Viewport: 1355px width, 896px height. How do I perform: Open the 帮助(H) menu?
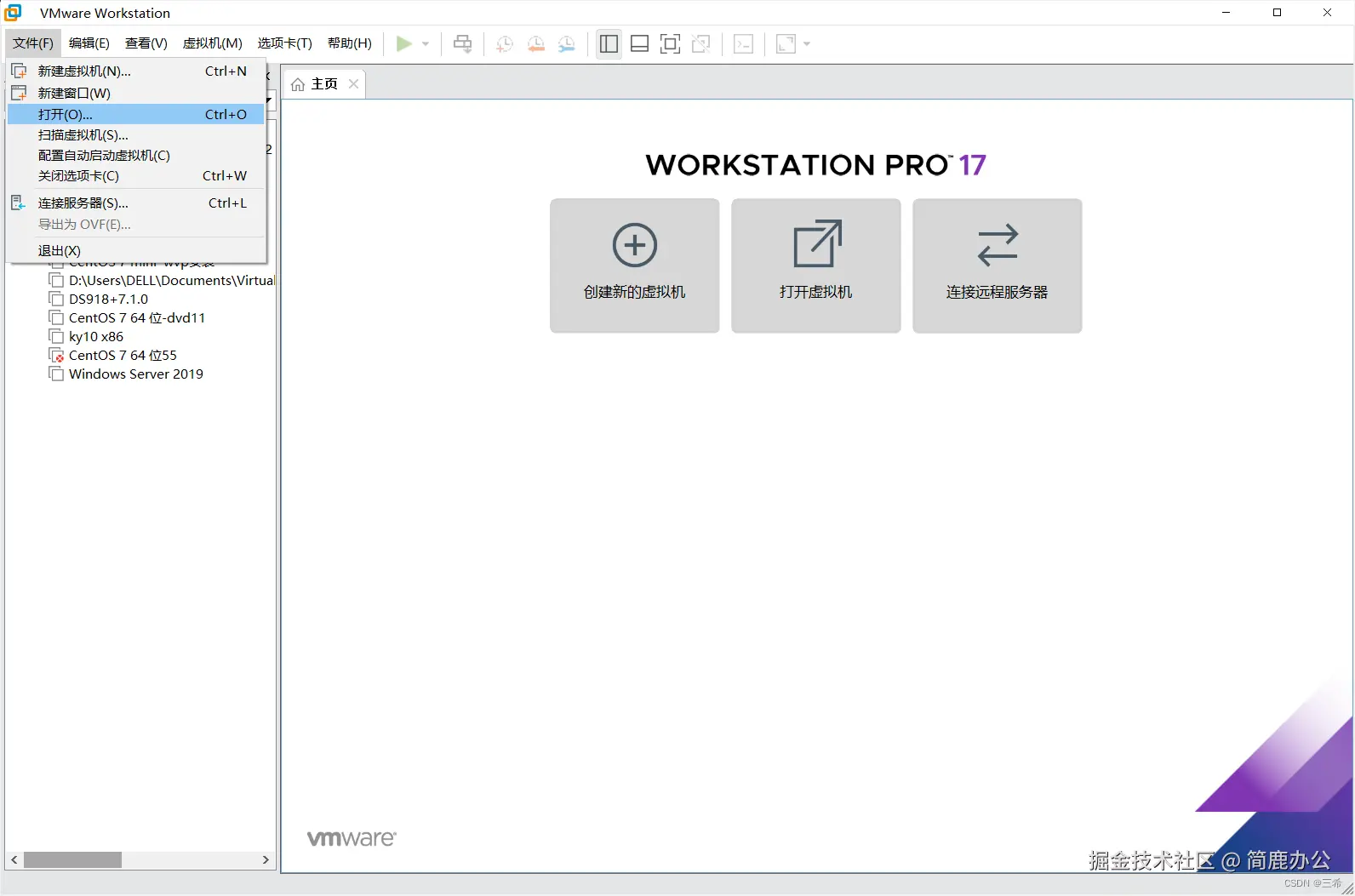(350, 43)
